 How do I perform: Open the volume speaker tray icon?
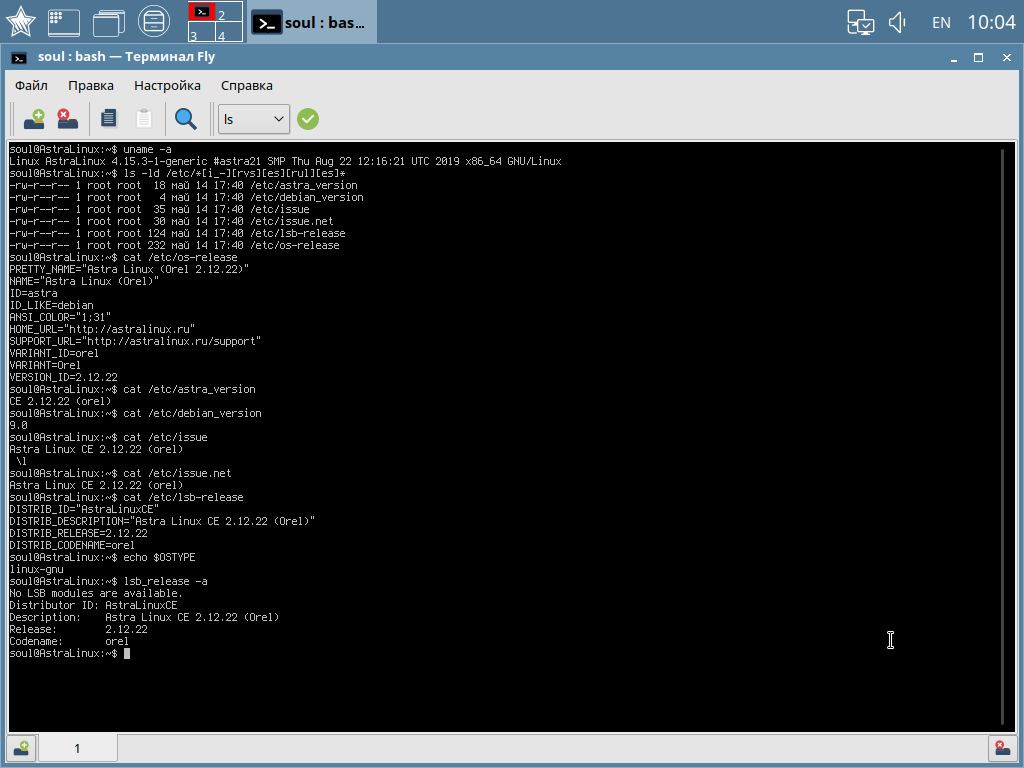(898, 22)
